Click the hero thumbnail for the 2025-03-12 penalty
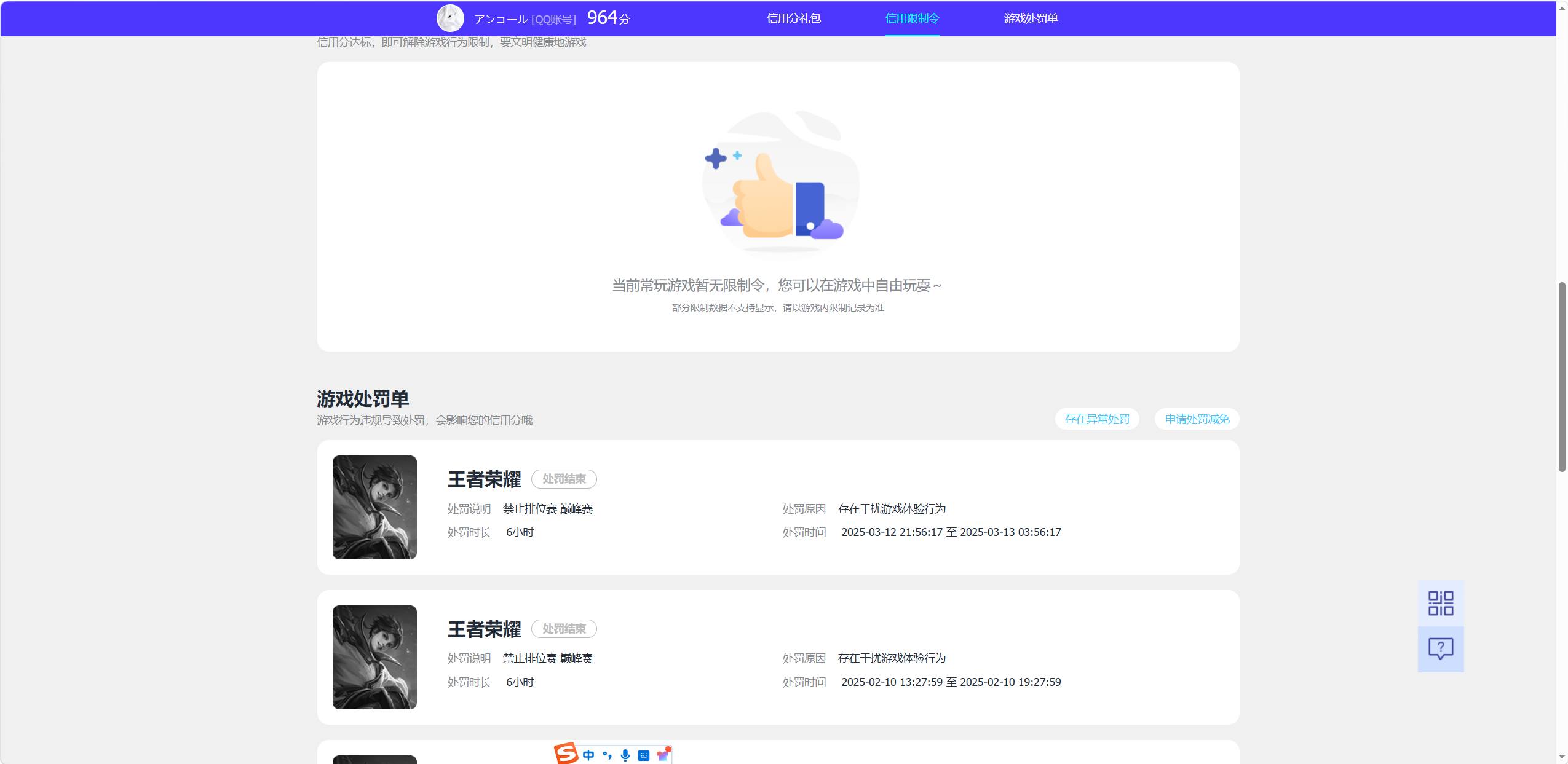The width and height of the screenshot is (1568, 764). point(374,507)
